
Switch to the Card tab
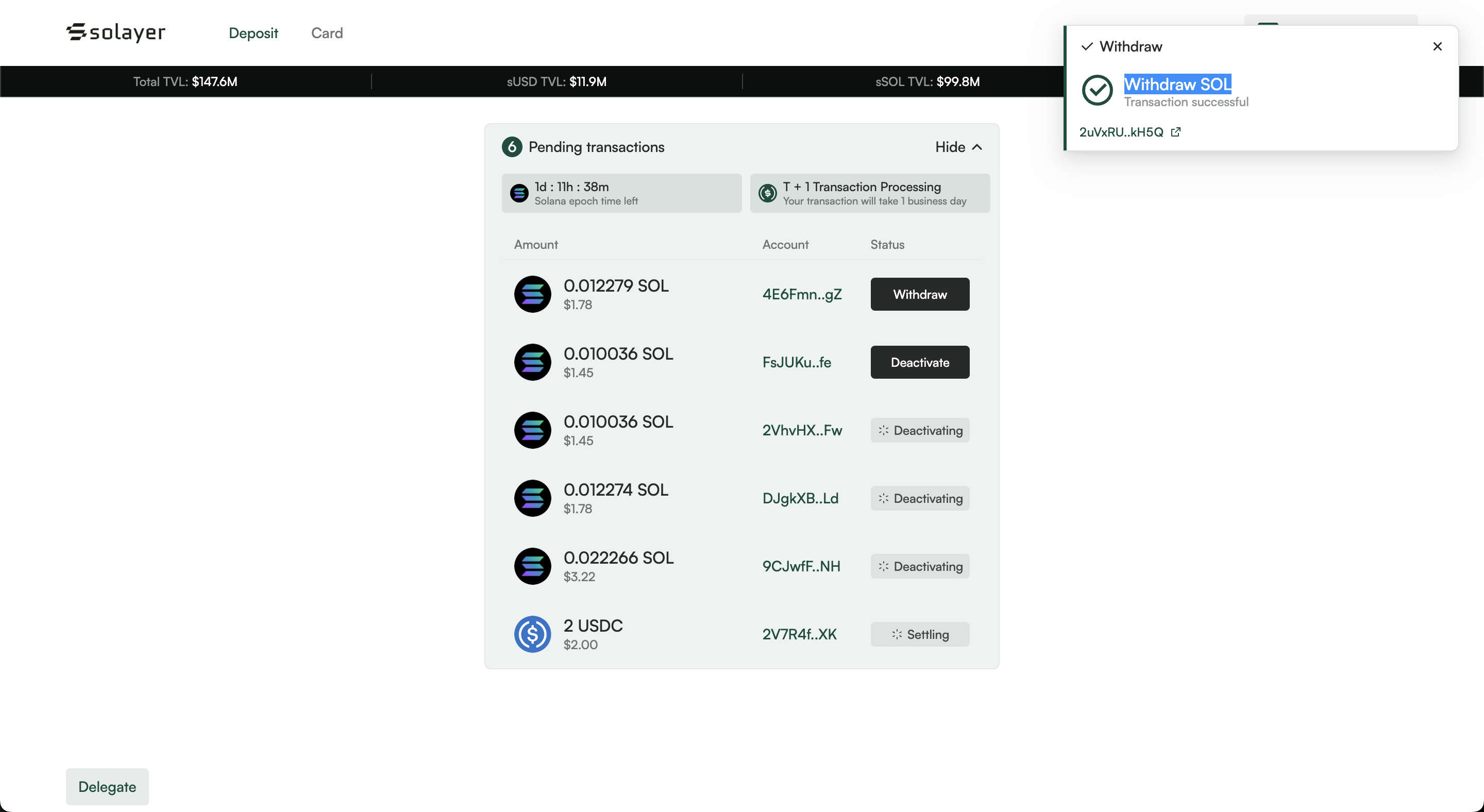click(x=327, y=33)
